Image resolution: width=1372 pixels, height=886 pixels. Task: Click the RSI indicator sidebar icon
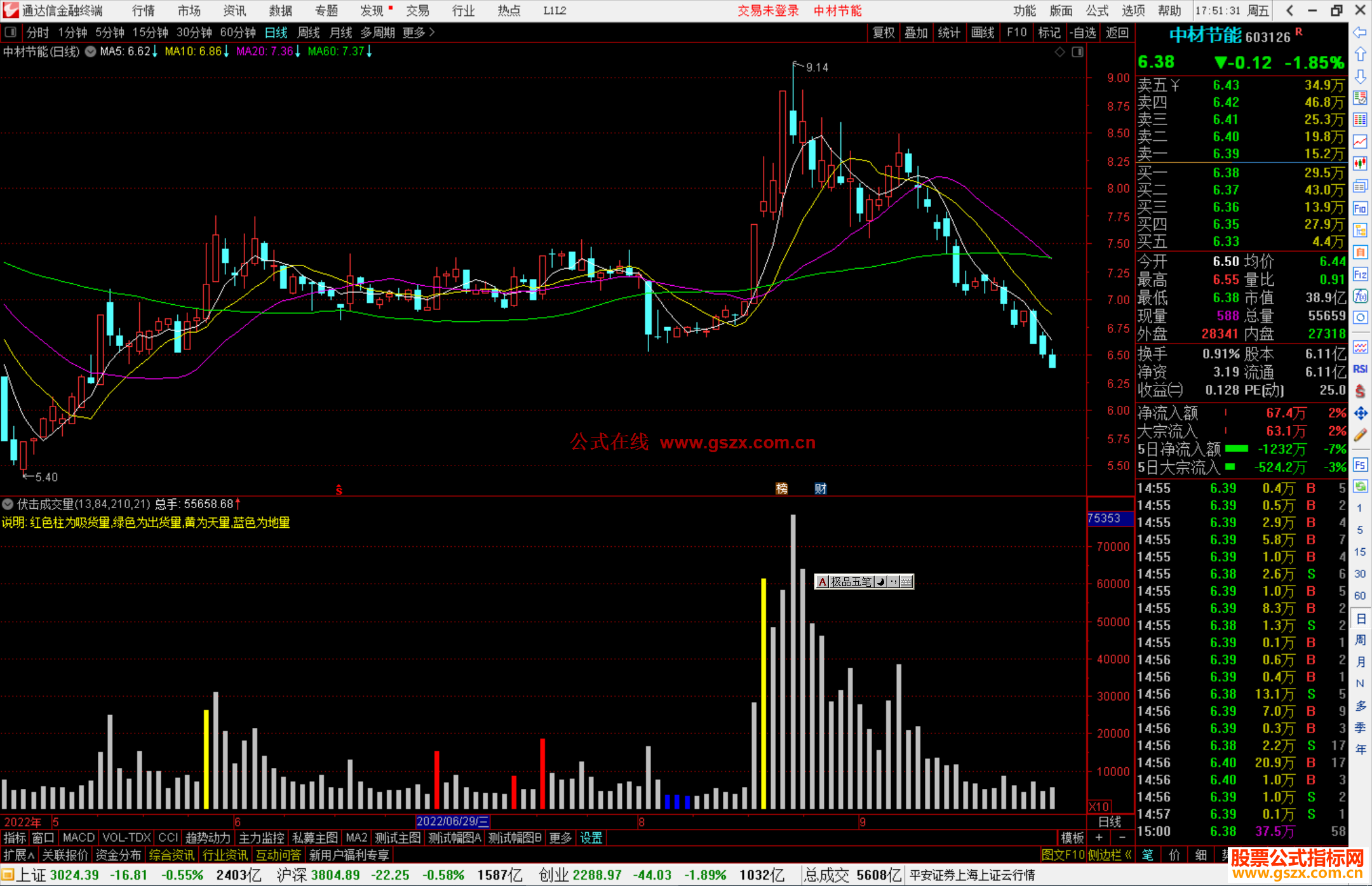(x=1360, y=369)
